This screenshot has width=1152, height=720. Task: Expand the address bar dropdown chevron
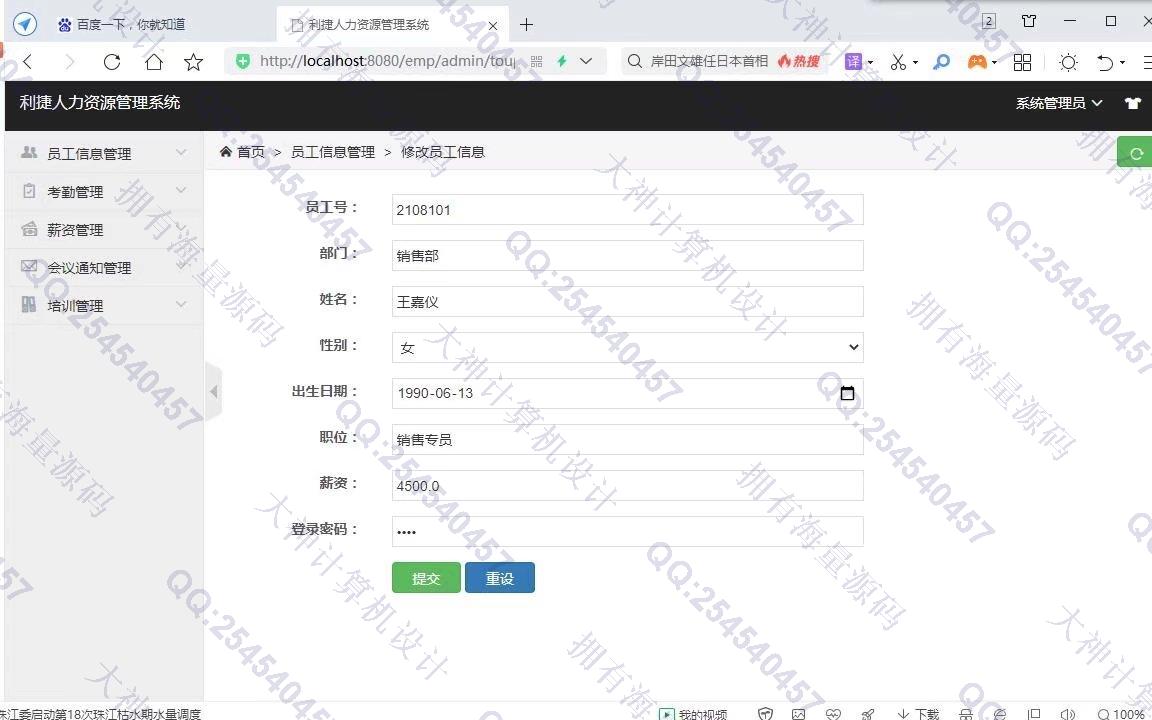click(x=586, y=61)
